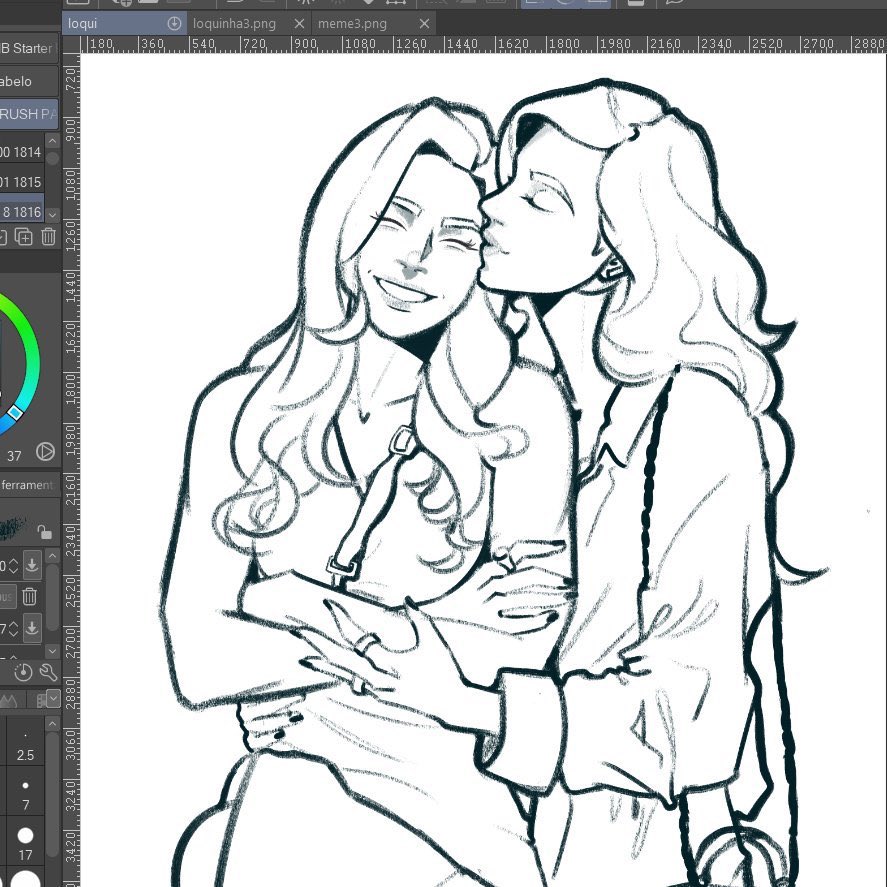Image resolution: width=887 pixels, height=887 pixels.
Task: Click the cloud sync icon on loqui tab
Action: 174,24
